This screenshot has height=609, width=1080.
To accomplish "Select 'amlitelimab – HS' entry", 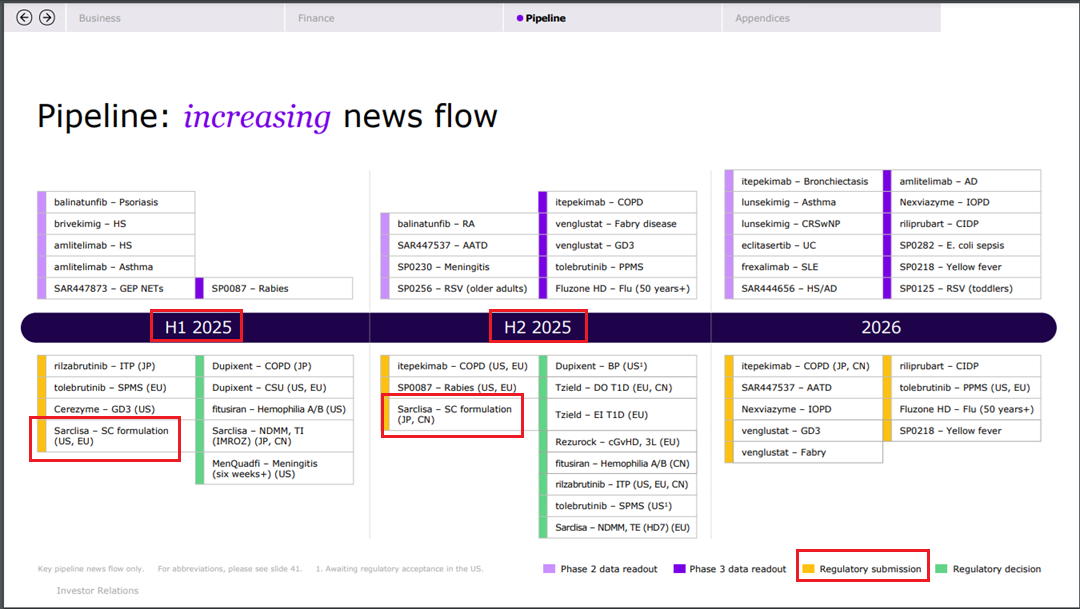I will click(116, 245).
